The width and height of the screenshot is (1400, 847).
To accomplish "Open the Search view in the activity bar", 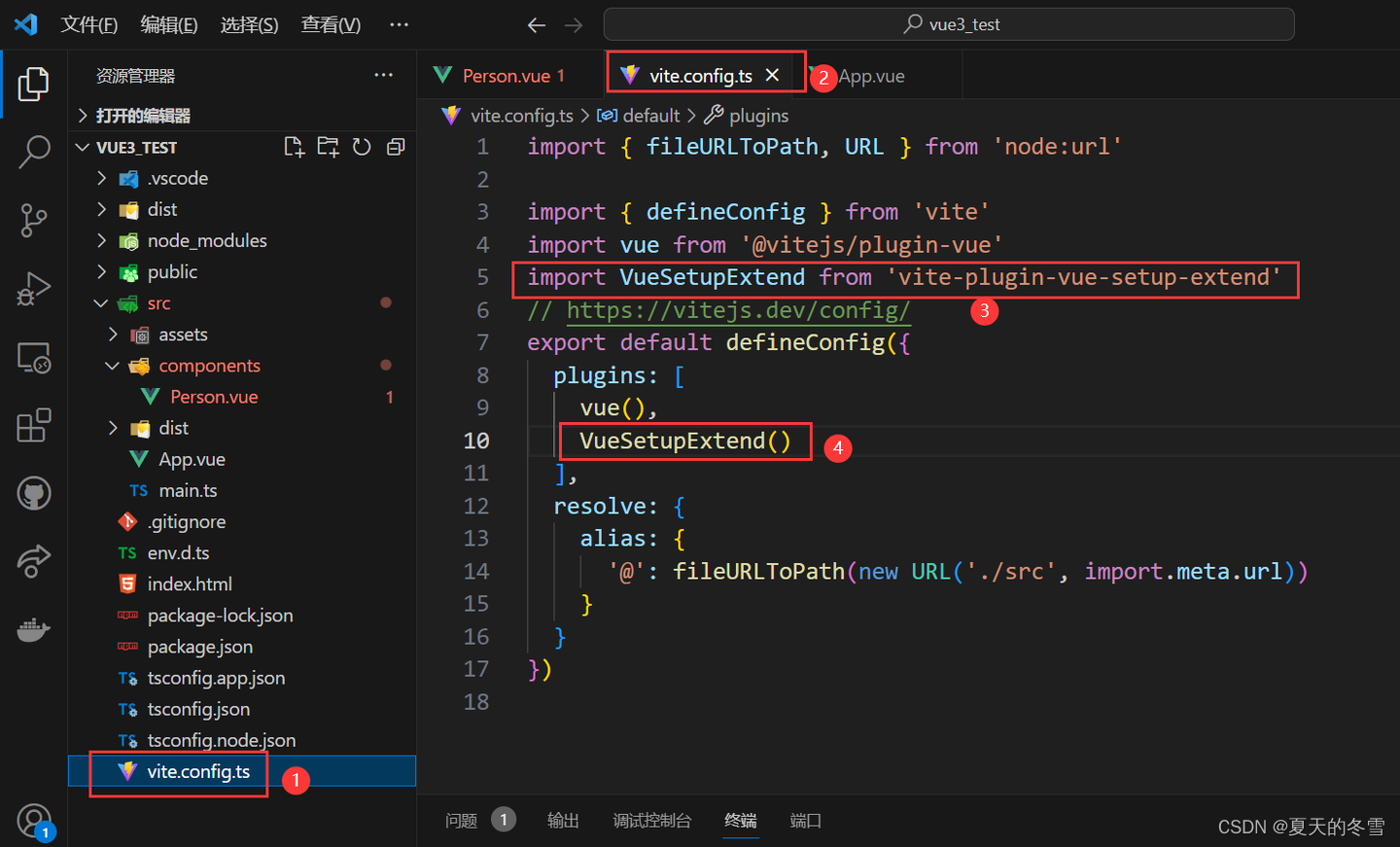I will (34, 153).
